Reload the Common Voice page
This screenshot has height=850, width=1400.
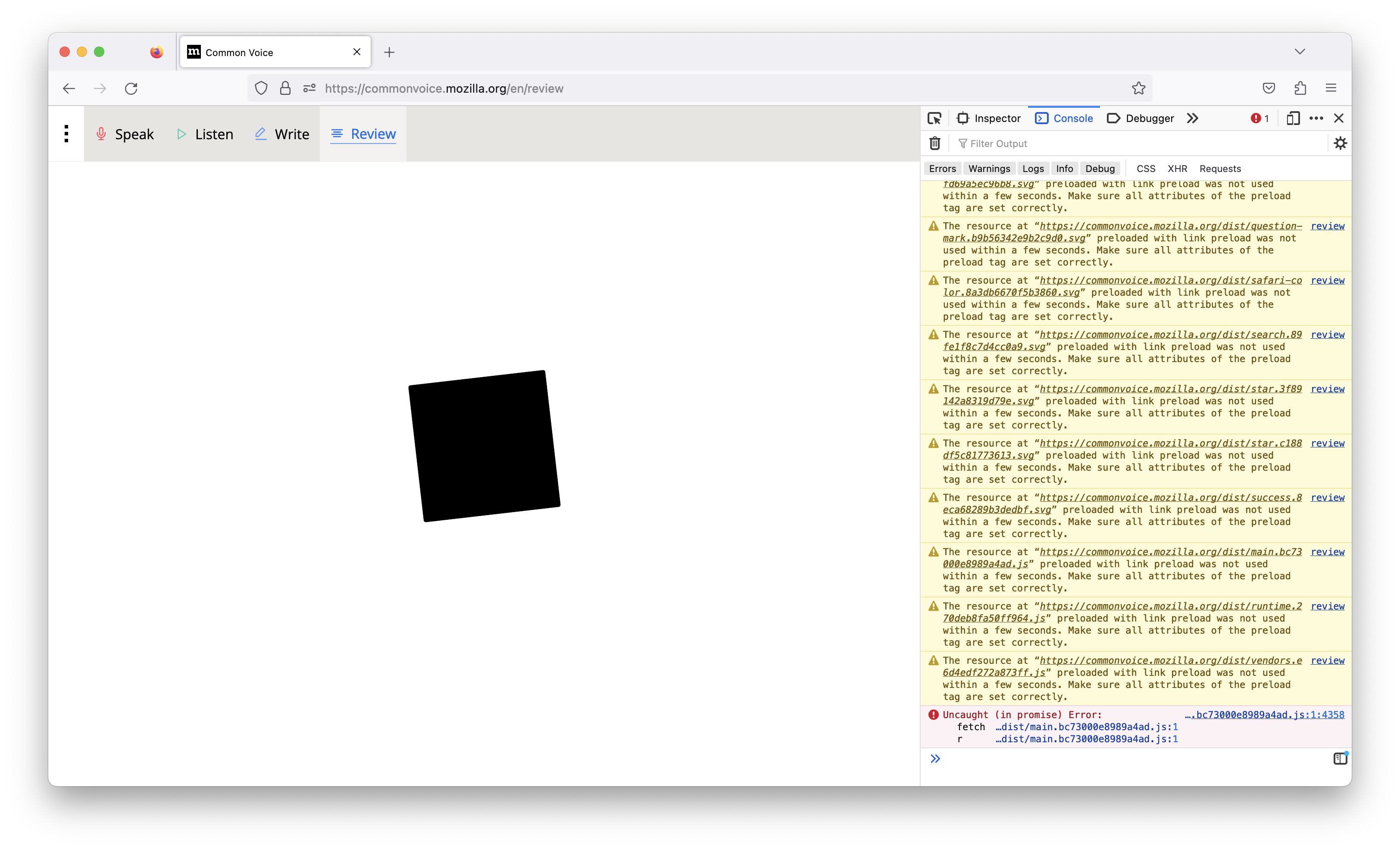pyautogui.click(x=131, y=88)
